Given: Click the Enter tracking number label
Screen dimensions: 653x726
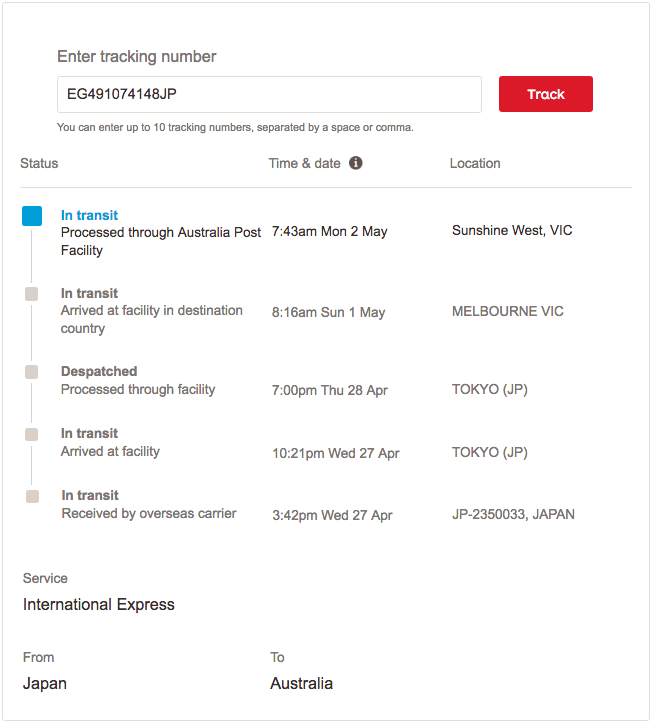Looking at the screenshot, I should point(136,56).
